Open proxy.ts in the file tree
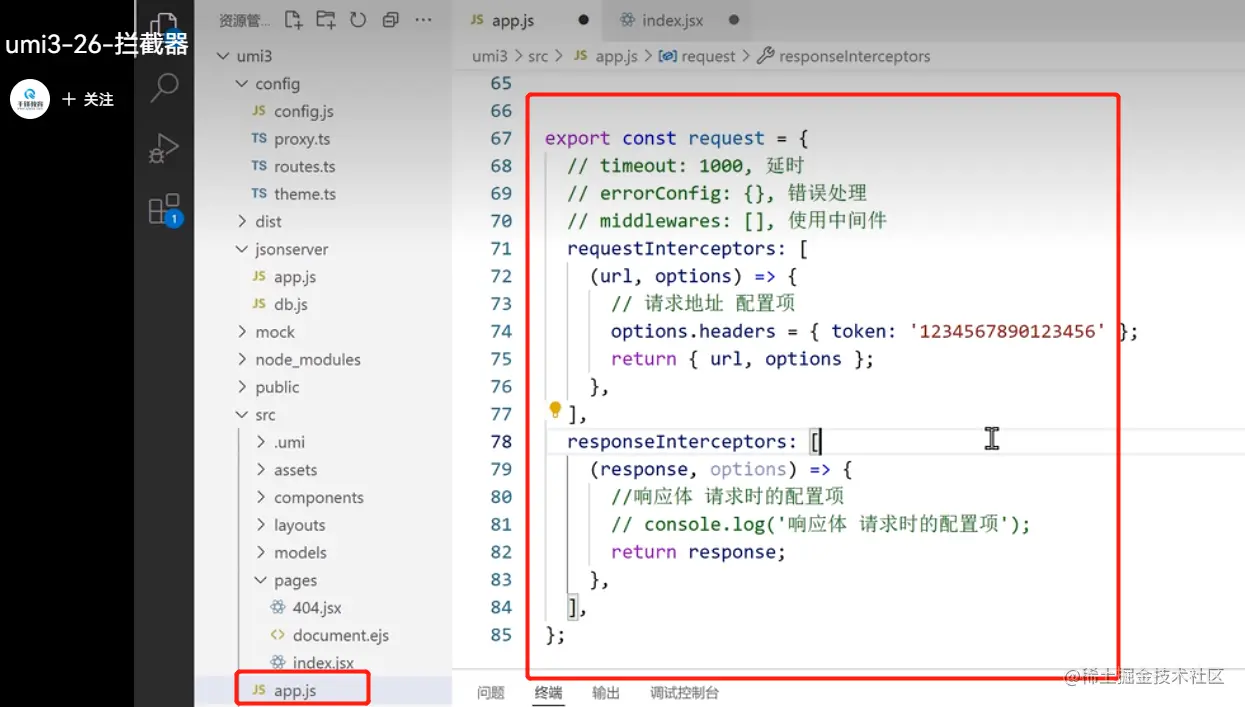Image resolution: width=1245 pixels, height=707 pixels. (302, 139)
